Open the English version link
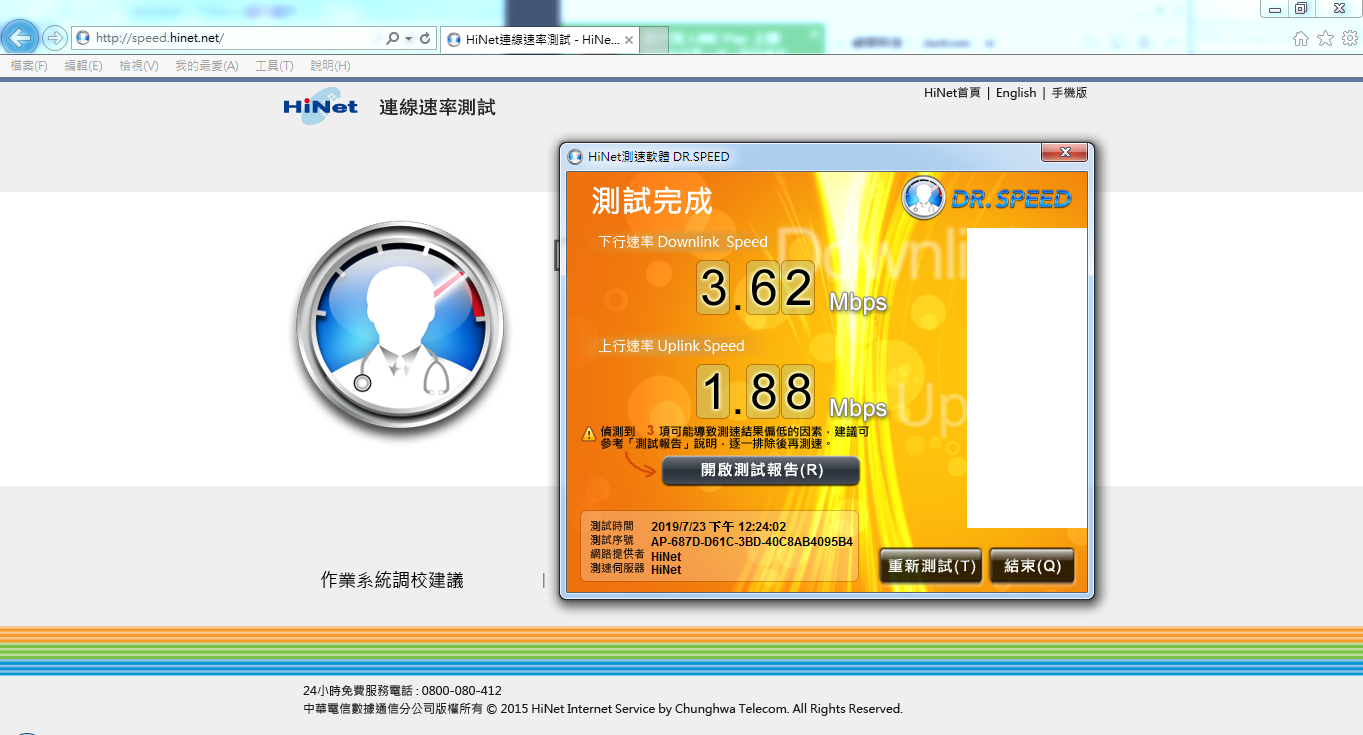The height and width of the screenshot is (735, 1363). point(1016,93)
